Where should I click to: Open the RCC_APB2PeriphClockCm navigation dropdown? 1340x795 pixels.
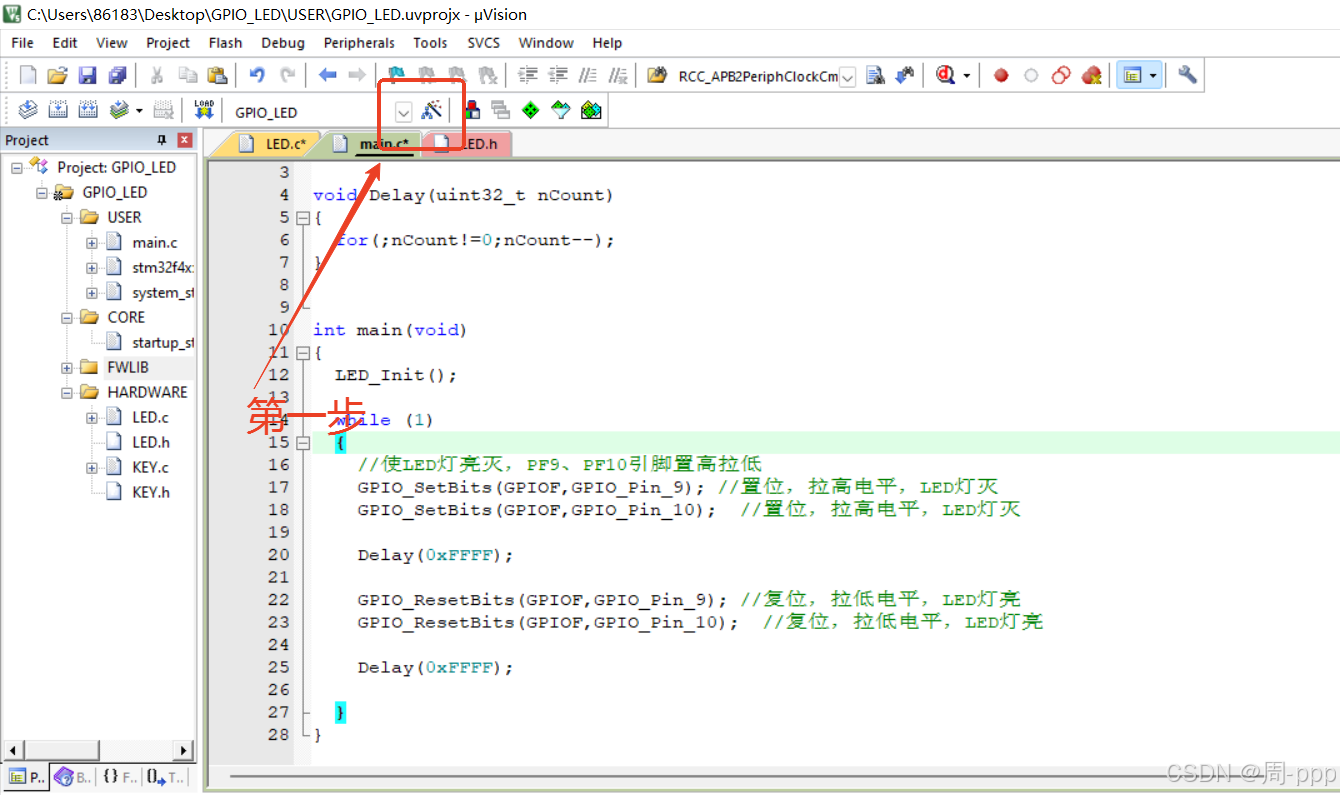click(x=849, y=75)
